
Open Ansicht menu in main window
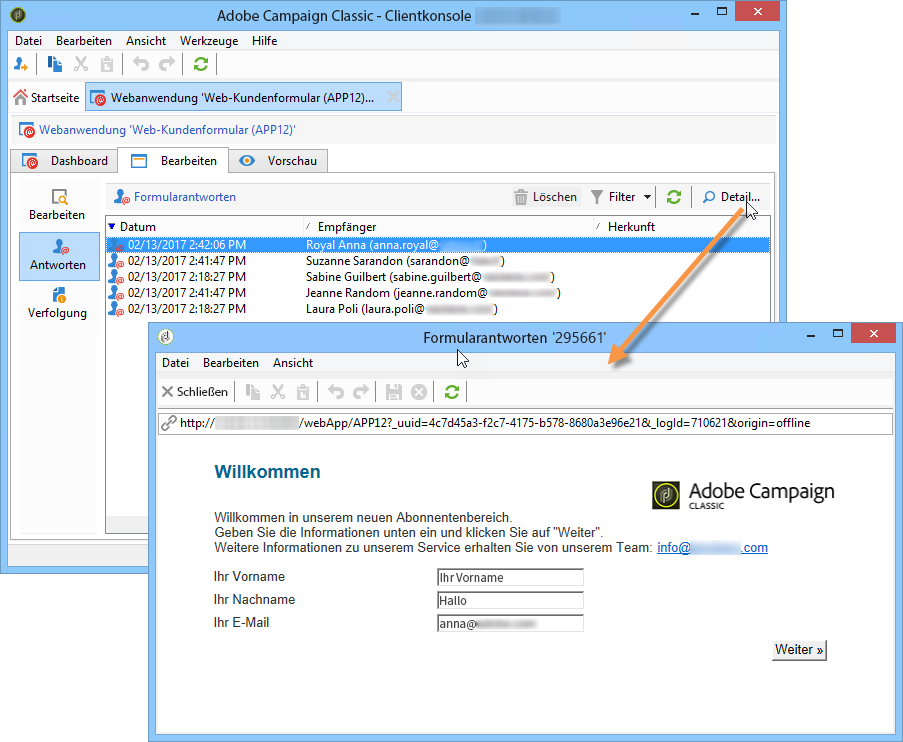click(x=146, y=41)
